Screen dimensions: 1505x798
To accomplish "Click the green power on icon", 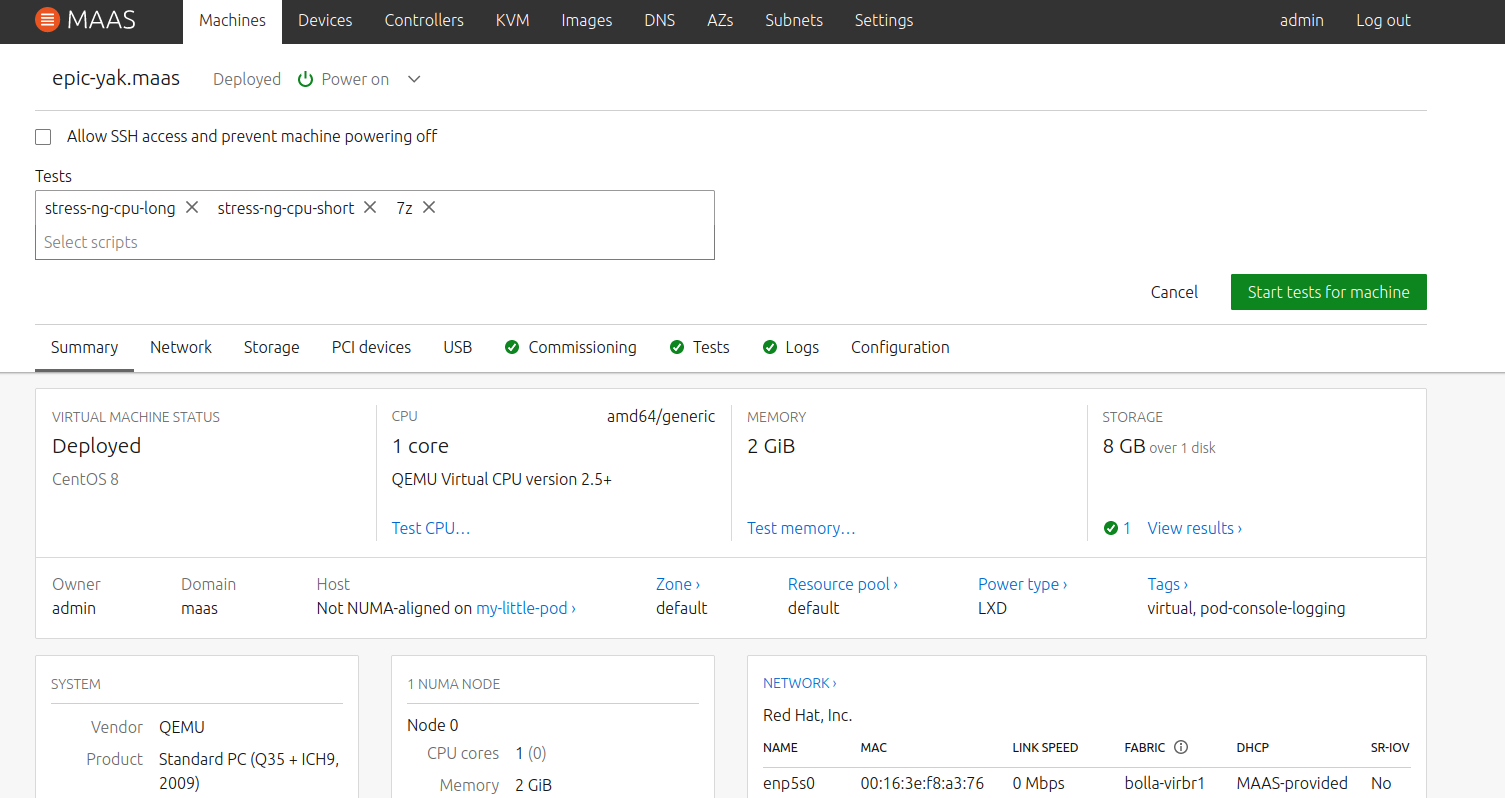I will [x=306, y=79].
